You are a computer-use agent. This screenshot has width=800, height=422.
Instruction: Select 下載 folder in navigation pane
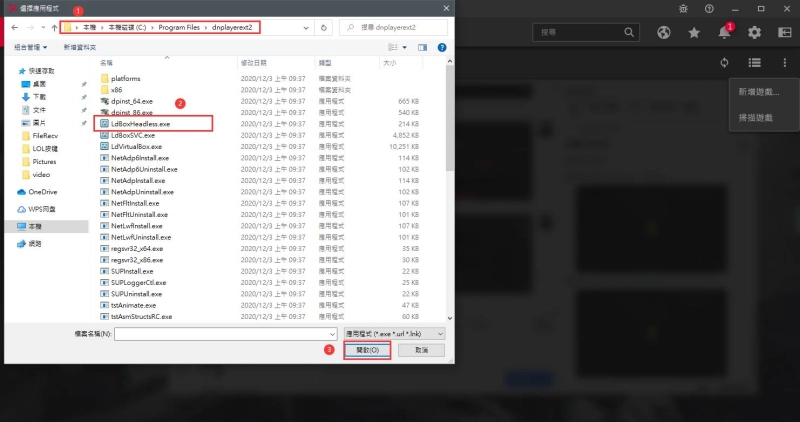click(34, 97)
